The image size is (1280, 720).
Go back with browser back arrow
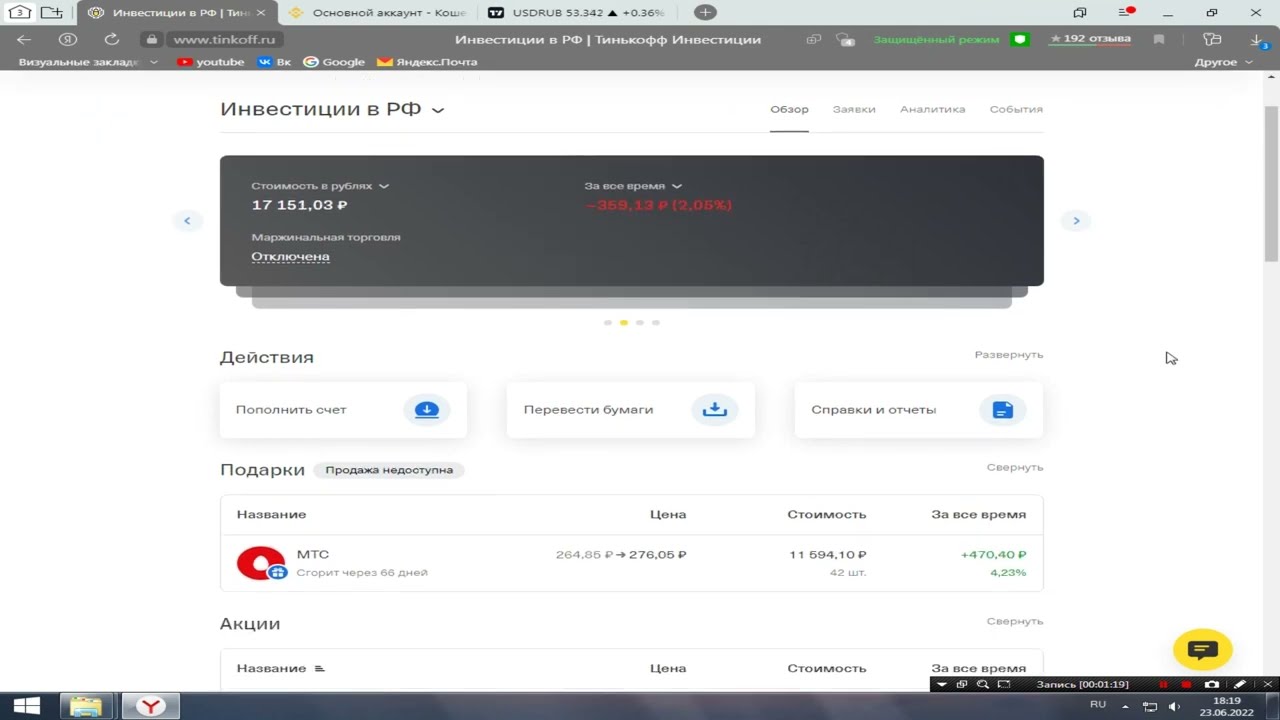pyautogui.click(x=24, y=39)
